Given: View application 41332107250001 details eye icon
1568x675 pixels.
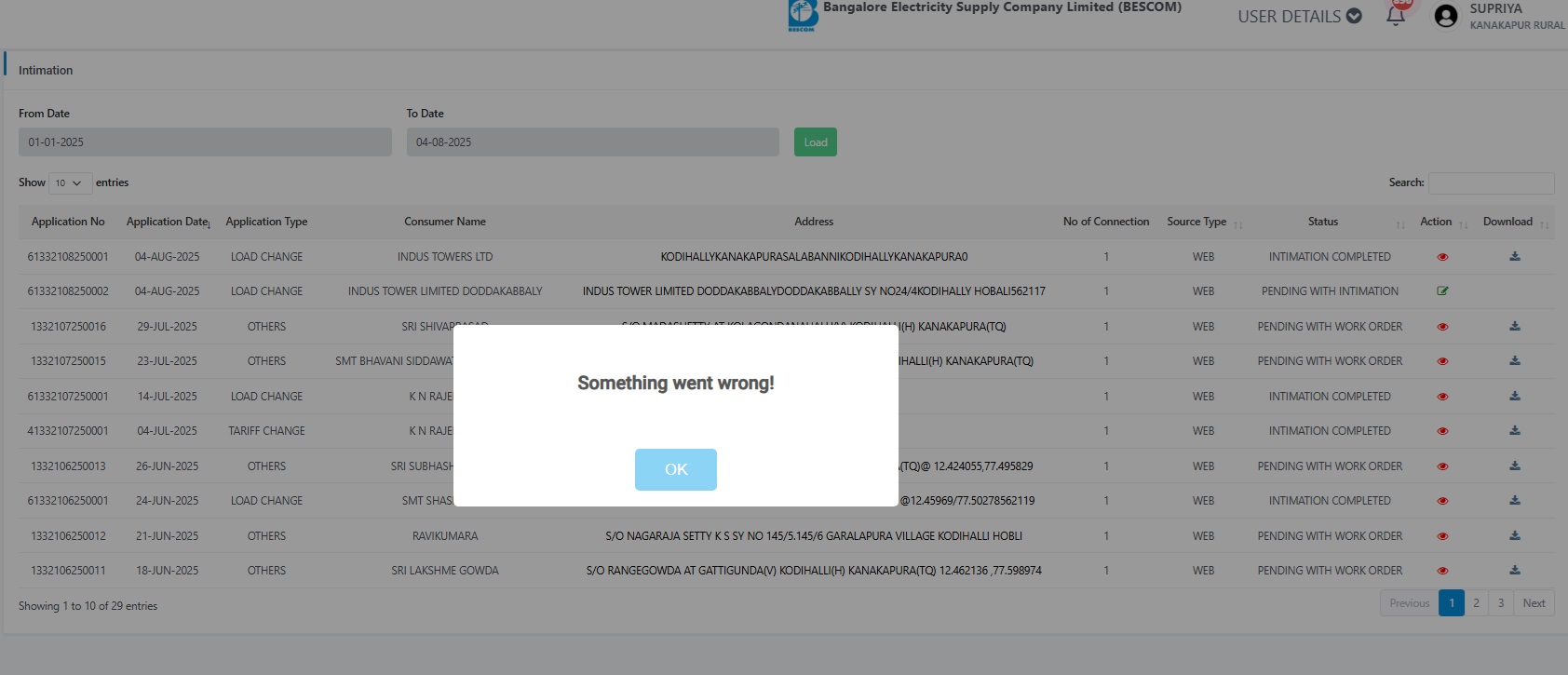Looking at the screenshot, I should click(x=1442, y=431).
